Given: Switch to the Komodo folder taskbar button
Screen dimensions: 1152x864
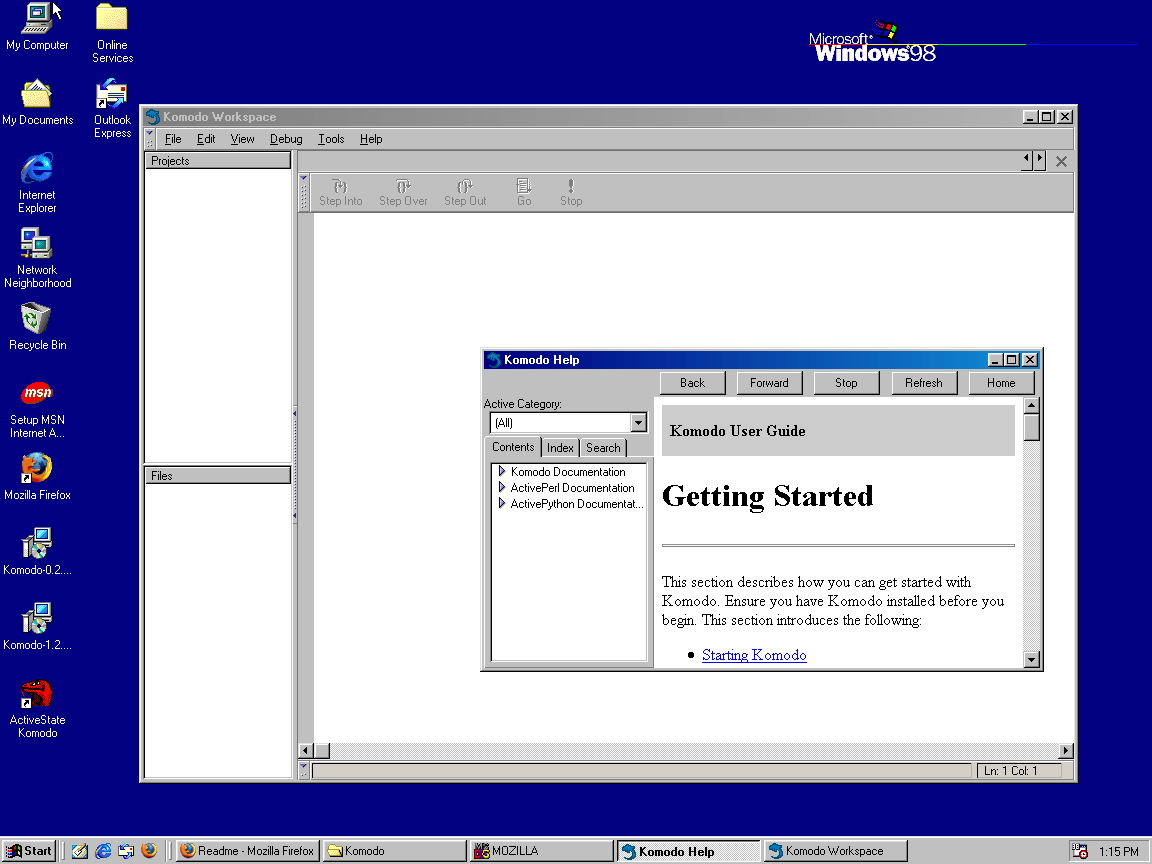Looking at the screenshot, I should 395,851.
